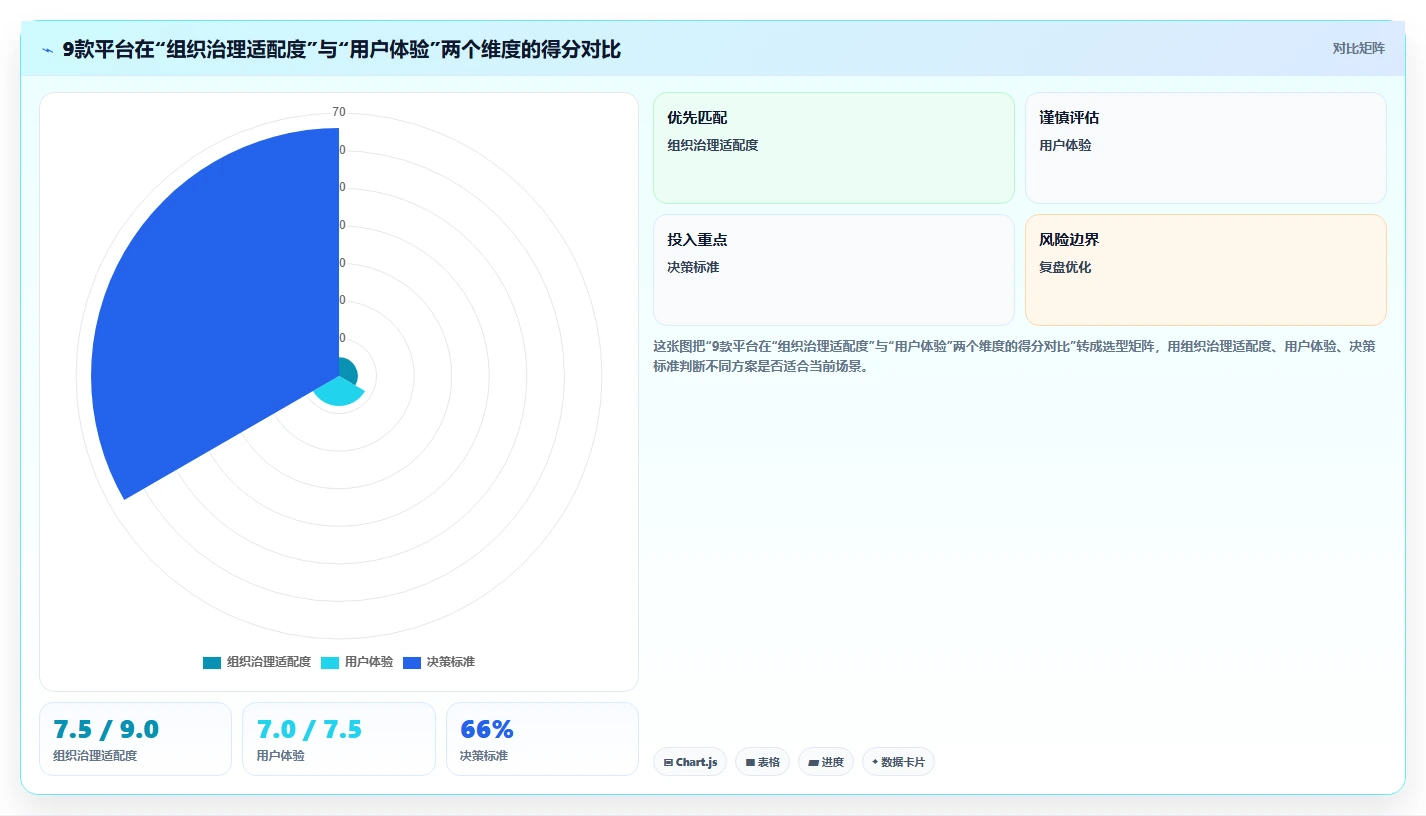Click the description paragraph starting 这张图把
The image size is (1426, 816).
[x=1014, y=356]
